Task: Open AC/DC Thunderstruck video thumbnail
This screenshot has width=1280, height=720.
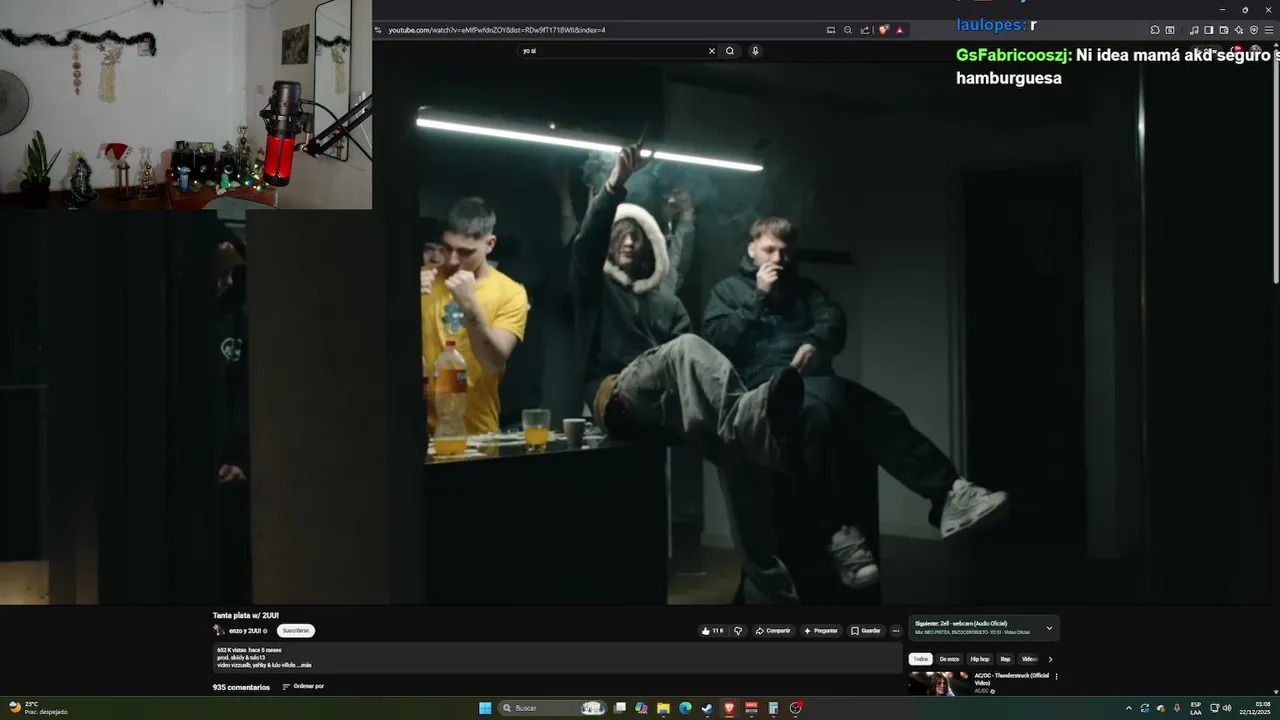Action: pyautogui.click(x=938, y=684)
